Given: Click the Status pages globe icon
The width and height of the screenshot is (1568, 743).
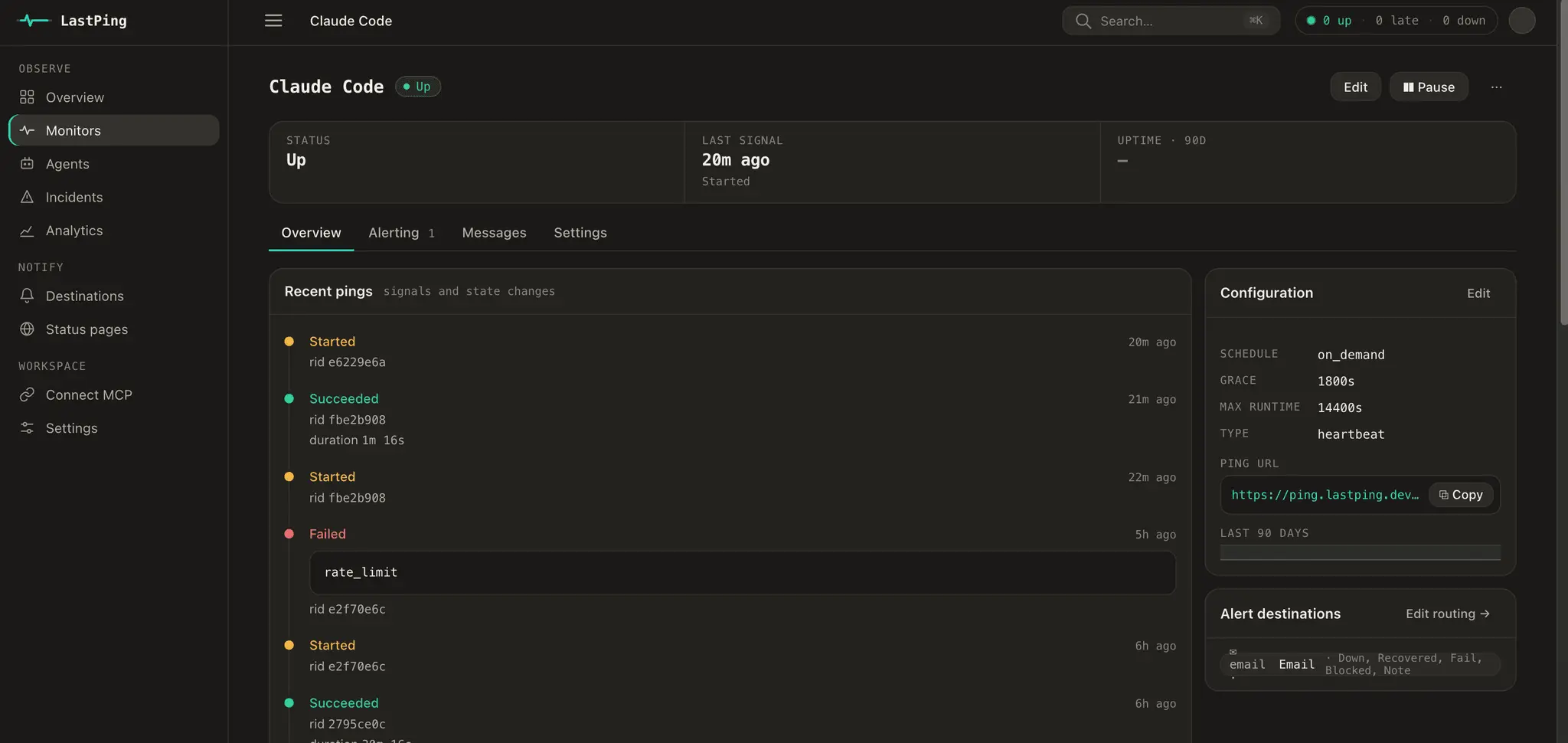Looking at the screenshot, I should click(x=27, y=329).
